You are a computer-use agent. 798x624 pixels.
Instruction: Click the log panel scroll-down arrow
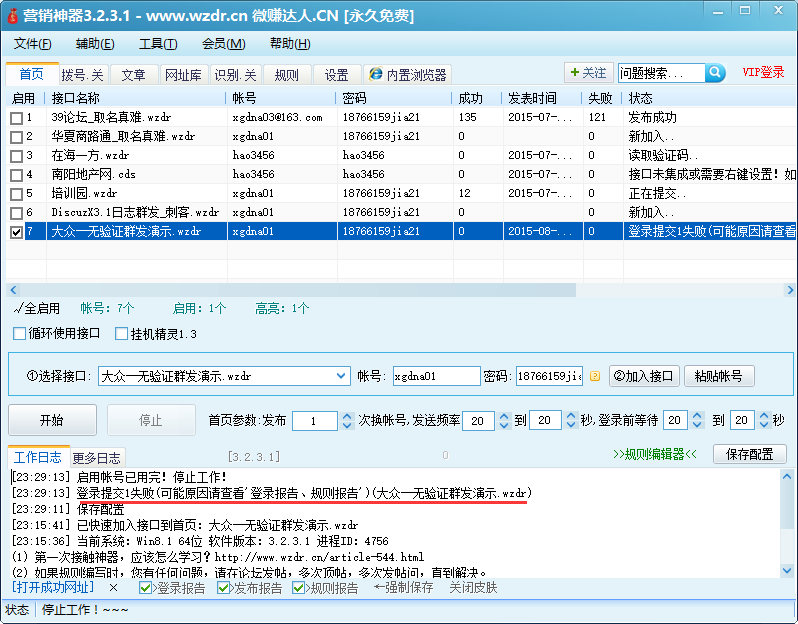pos(787,571)
